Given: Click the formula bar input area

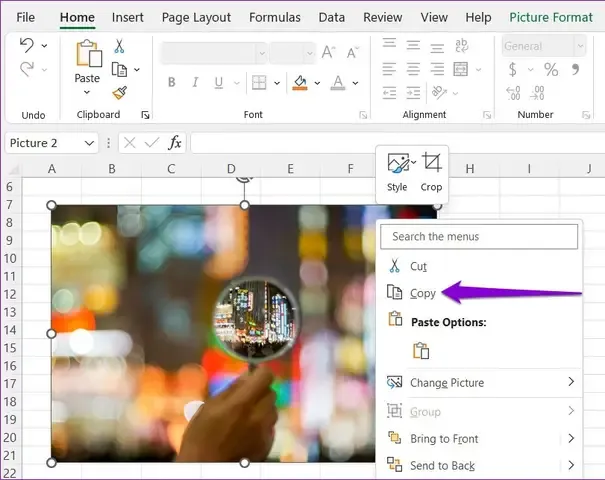Looking at the screenshot, I should [397, 143].
